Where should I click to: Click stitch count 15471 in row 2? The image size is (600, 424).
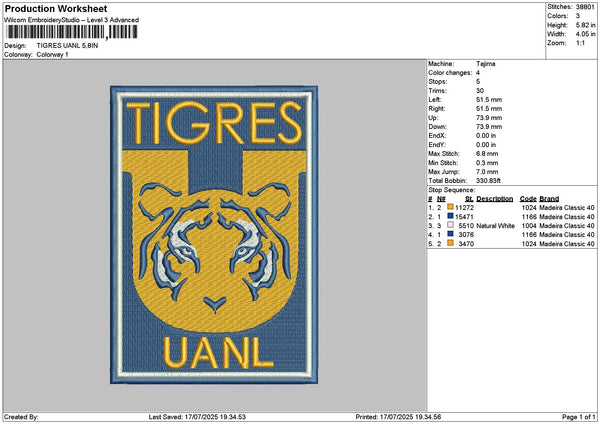pyautogui.click(x=464, y=217)
